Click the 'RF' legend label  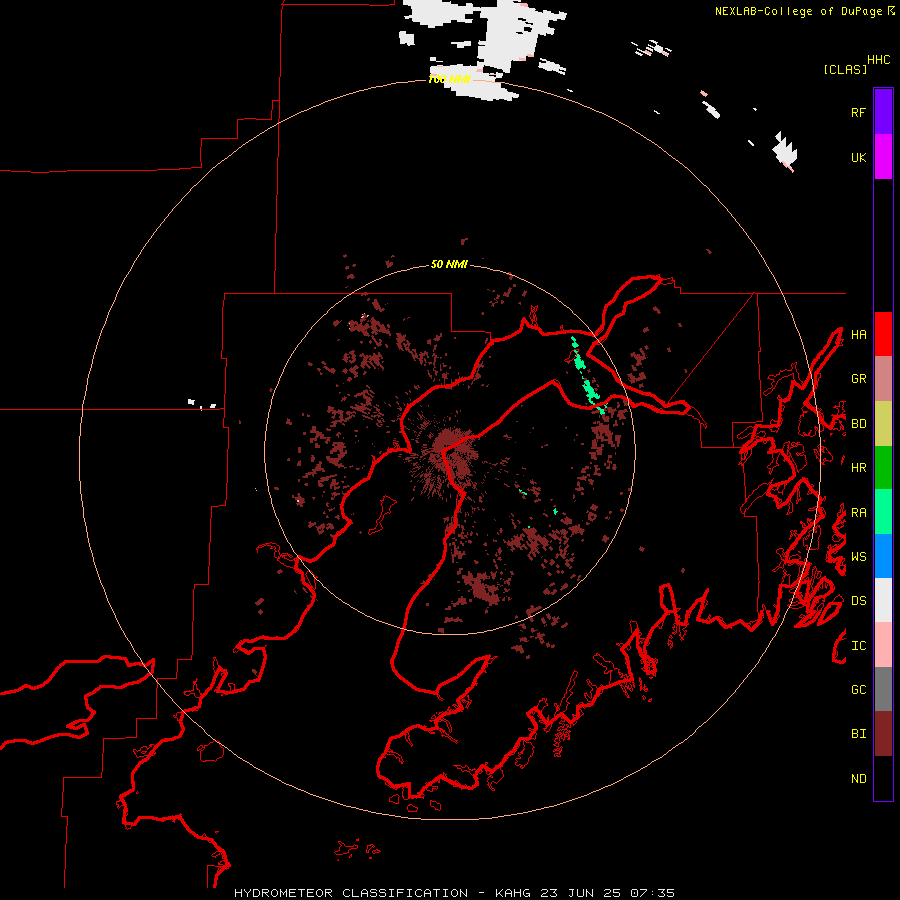(858, 112)
